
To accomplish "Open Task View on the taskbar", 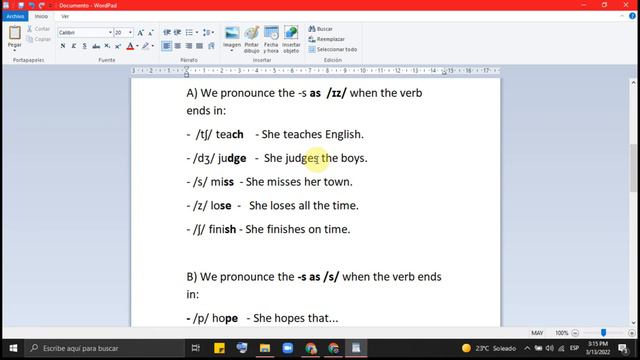I will pyautogui.click(x=196, y=348).
